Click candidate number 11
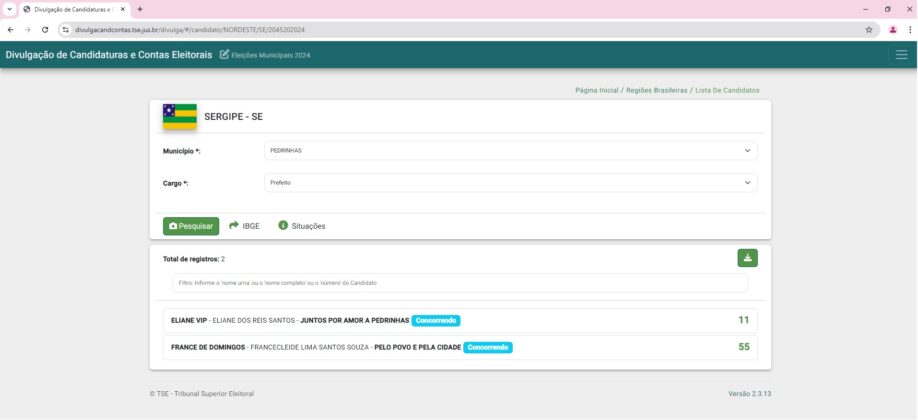 [744, 320]
